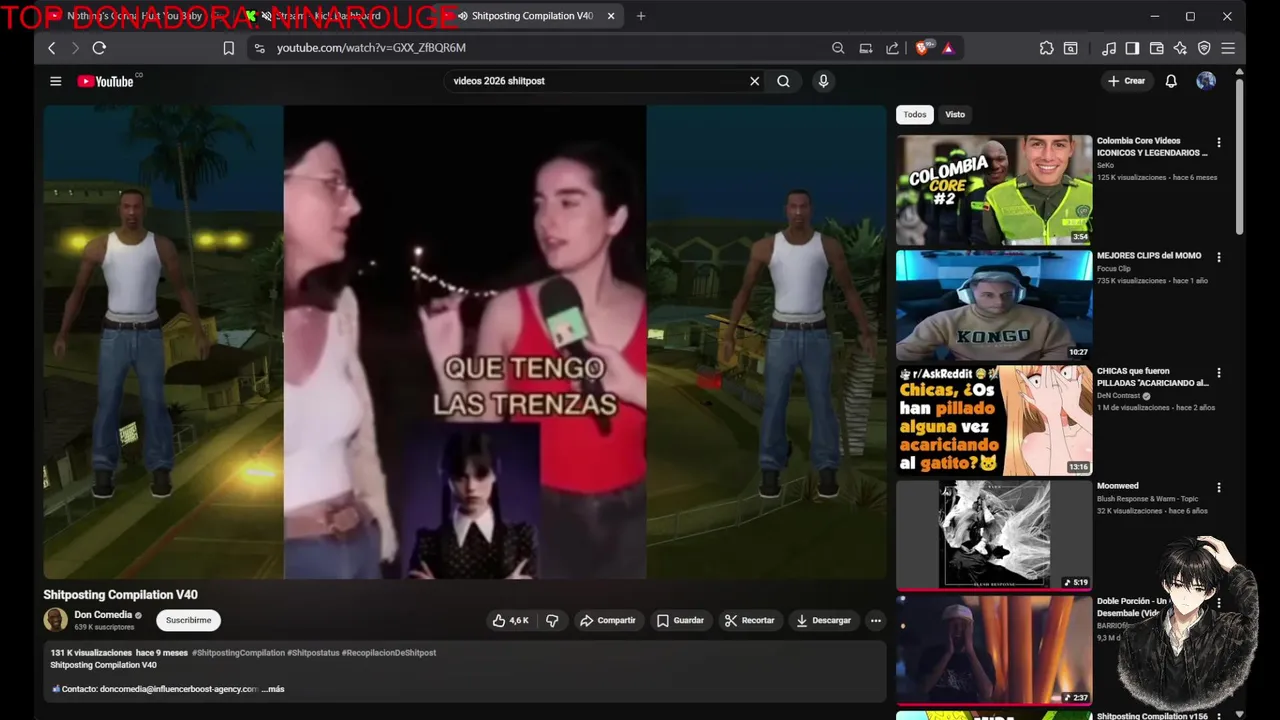This screenshot has height=720, width=1280.
Task: Open the music note playlist icon
Action: (x=1108, y=48)
